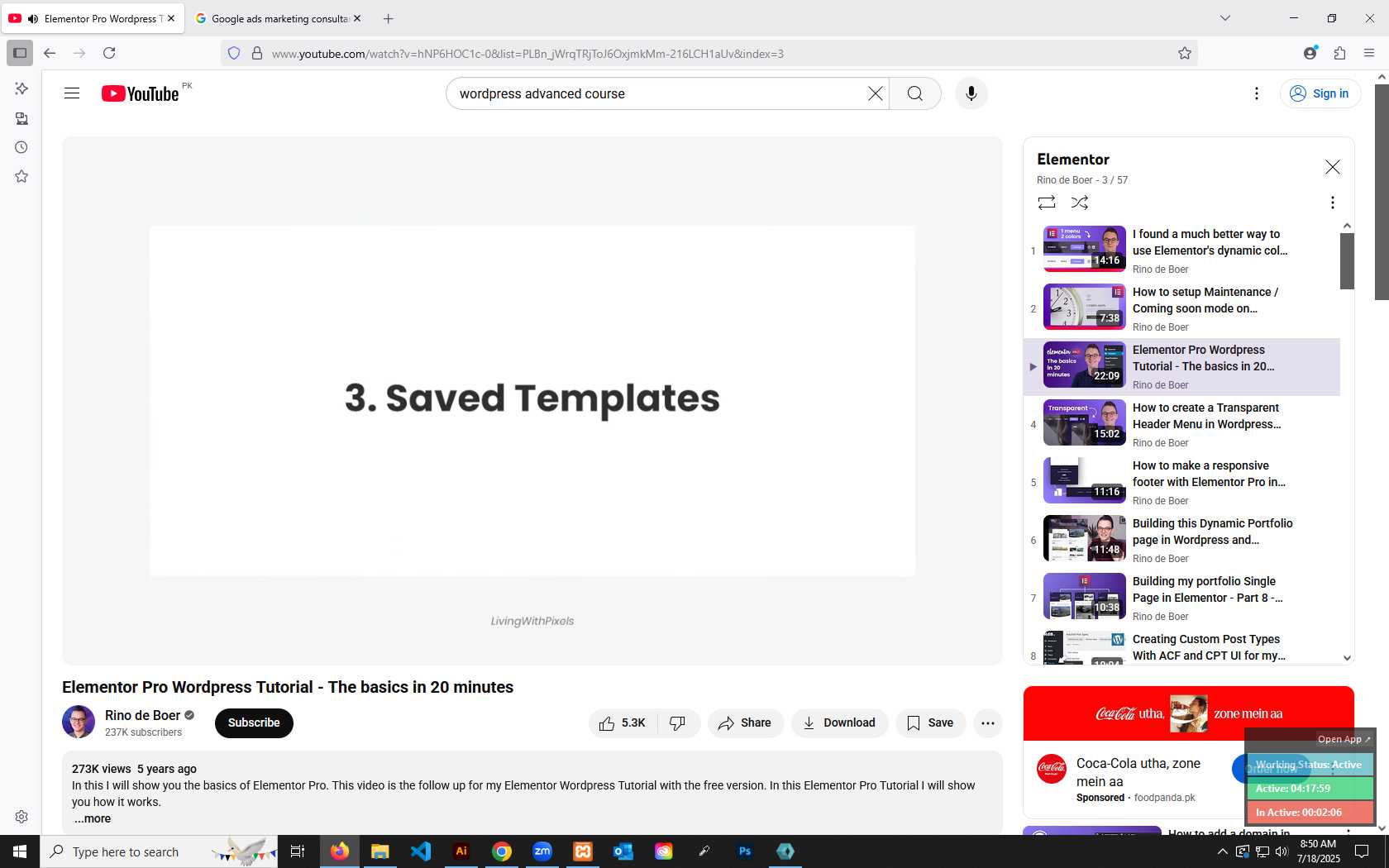This screenshot has width=1389, height=868.
Task: Like the video with 5.3K likes
Action: [623, 723]
